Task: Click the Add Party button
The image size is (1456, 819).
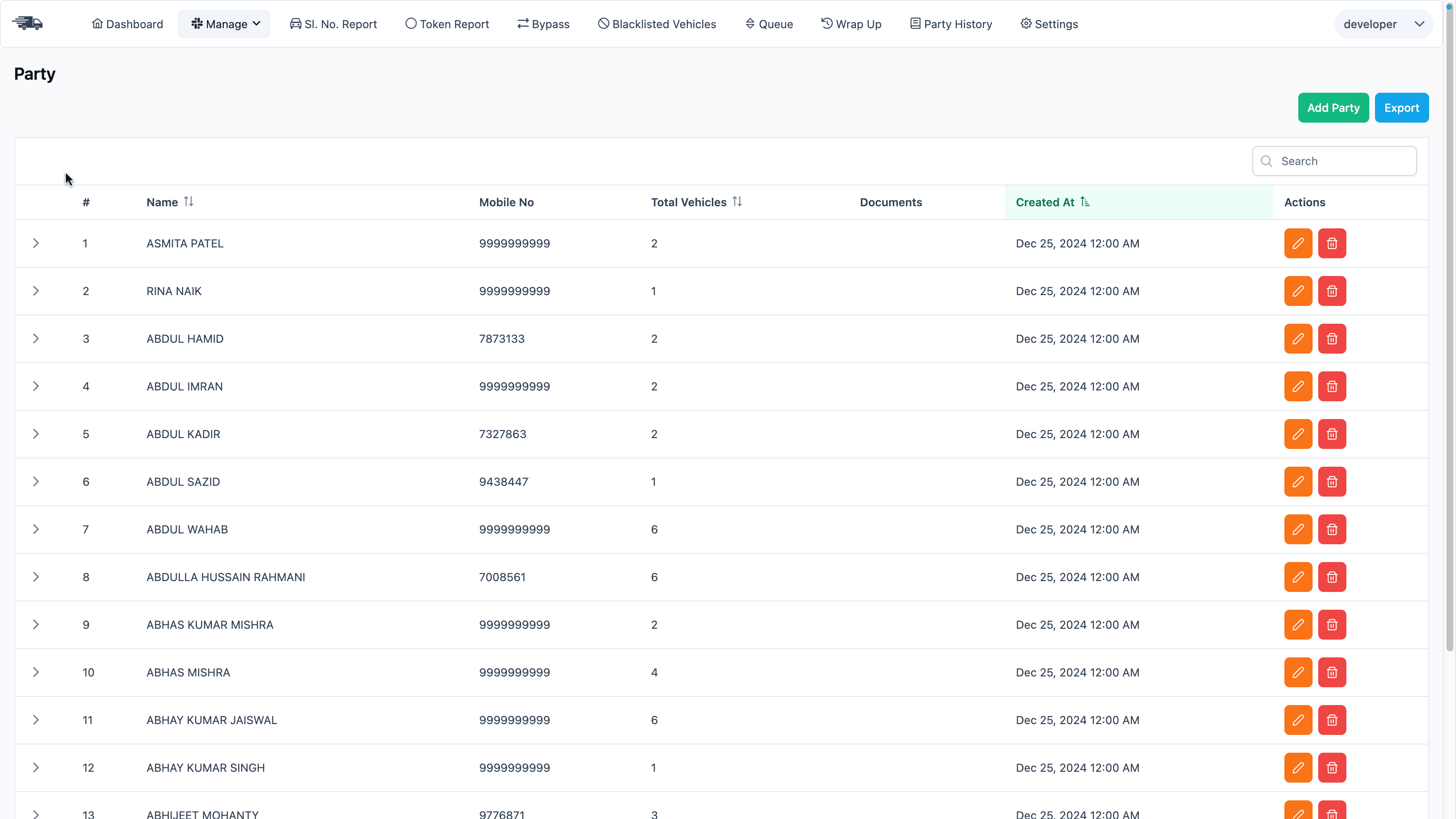Action: click(1333, 108)
